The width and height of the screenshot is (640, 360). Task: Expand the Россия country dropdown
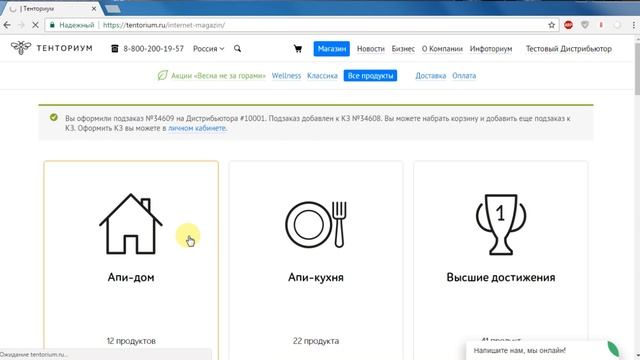point(209,49)
